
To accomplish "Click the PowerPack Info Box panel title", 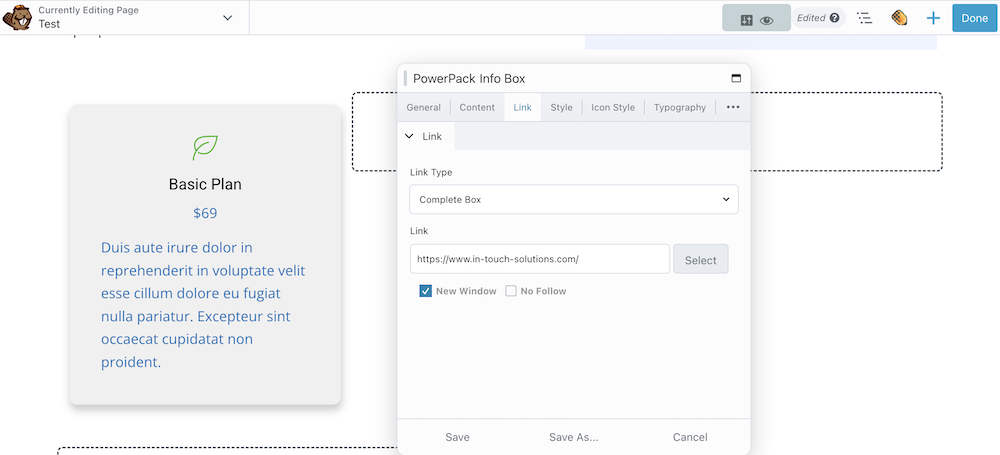I will 469,78.
